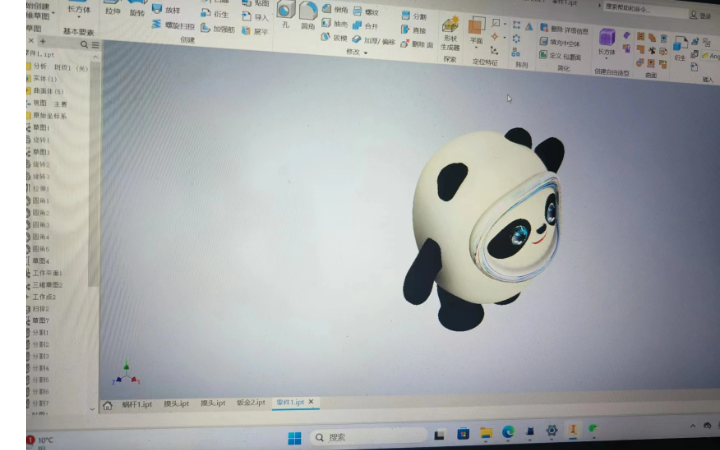Click the 填充中空体 fill voids tool
The image size is (720, 450).
click(560, 42)
